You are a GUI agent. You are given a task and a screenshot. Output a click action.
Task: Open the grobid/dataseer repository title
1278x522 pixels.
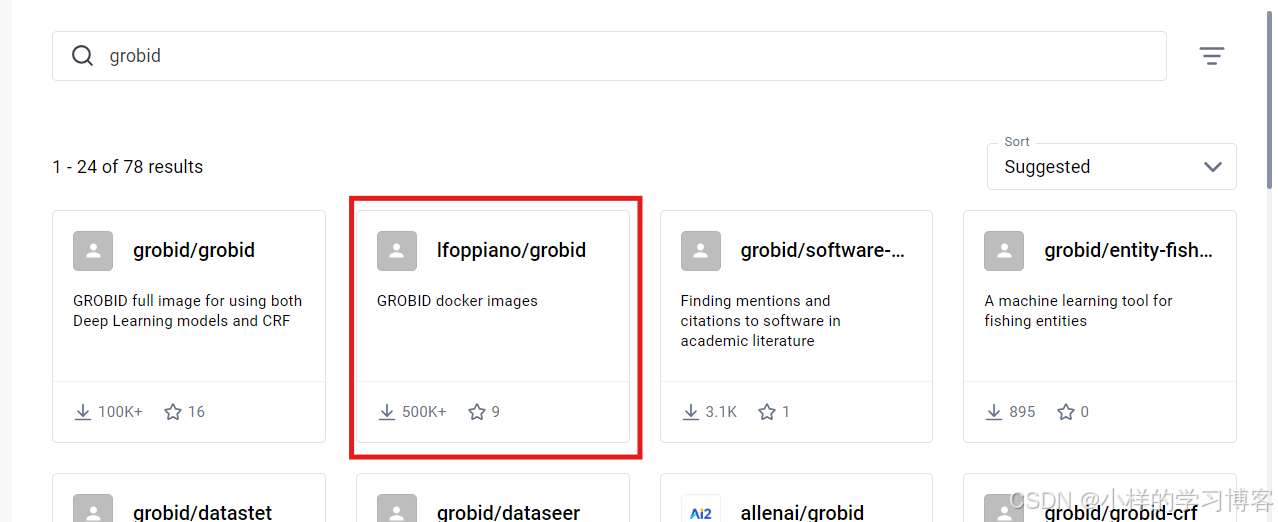[x=508, y=512]
